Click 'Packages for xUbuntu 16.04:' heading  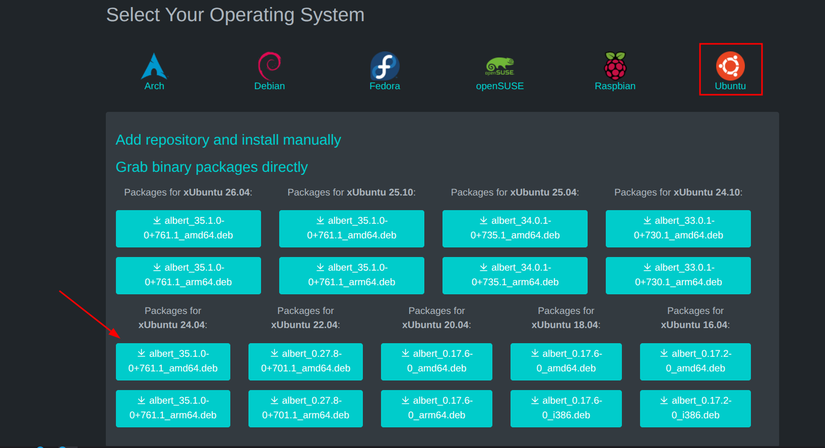tap(696, 318)
